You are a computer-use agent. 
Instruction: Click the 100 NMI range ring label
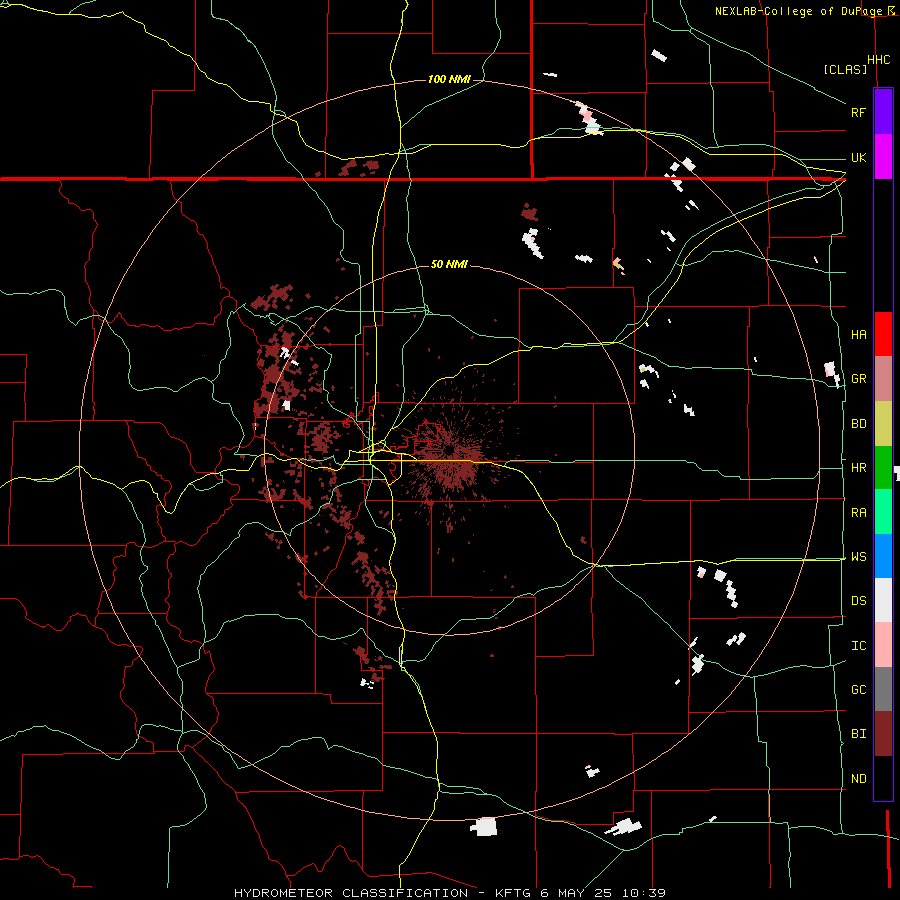pos(449,79)
